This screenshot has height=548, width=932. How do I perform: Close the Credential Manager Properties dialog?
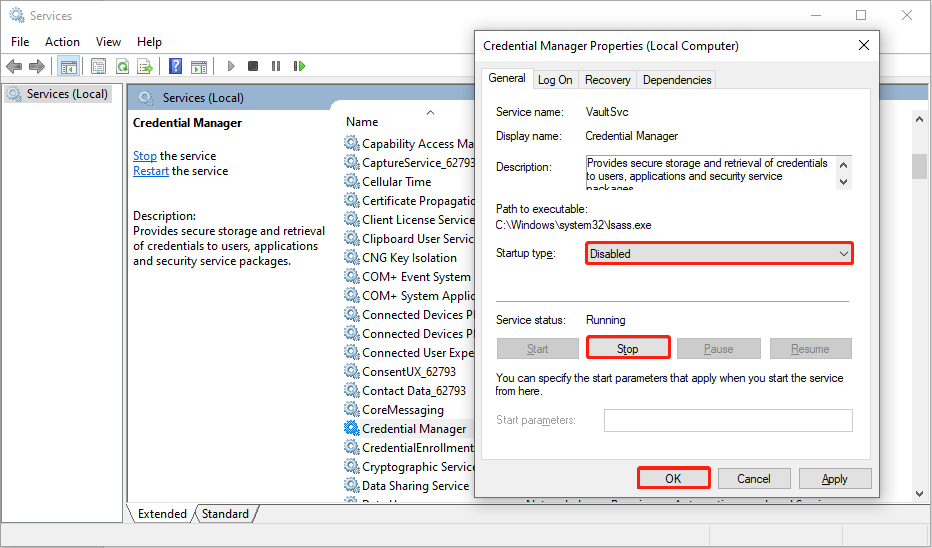coord(864,45)
